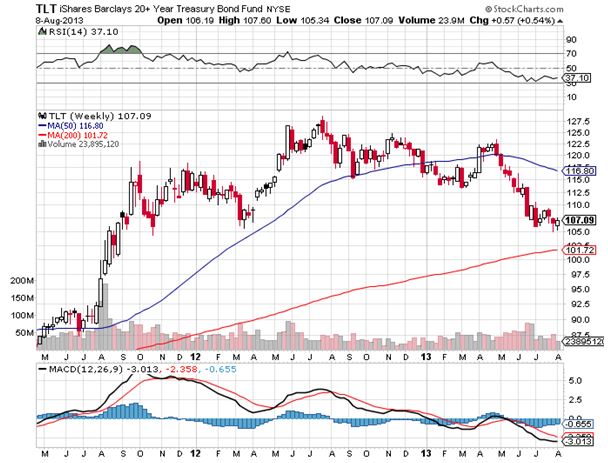Viewport: 608px width, 463px height.
Task: Click the High 107.60 header value
Action: (x=245, y=20)
